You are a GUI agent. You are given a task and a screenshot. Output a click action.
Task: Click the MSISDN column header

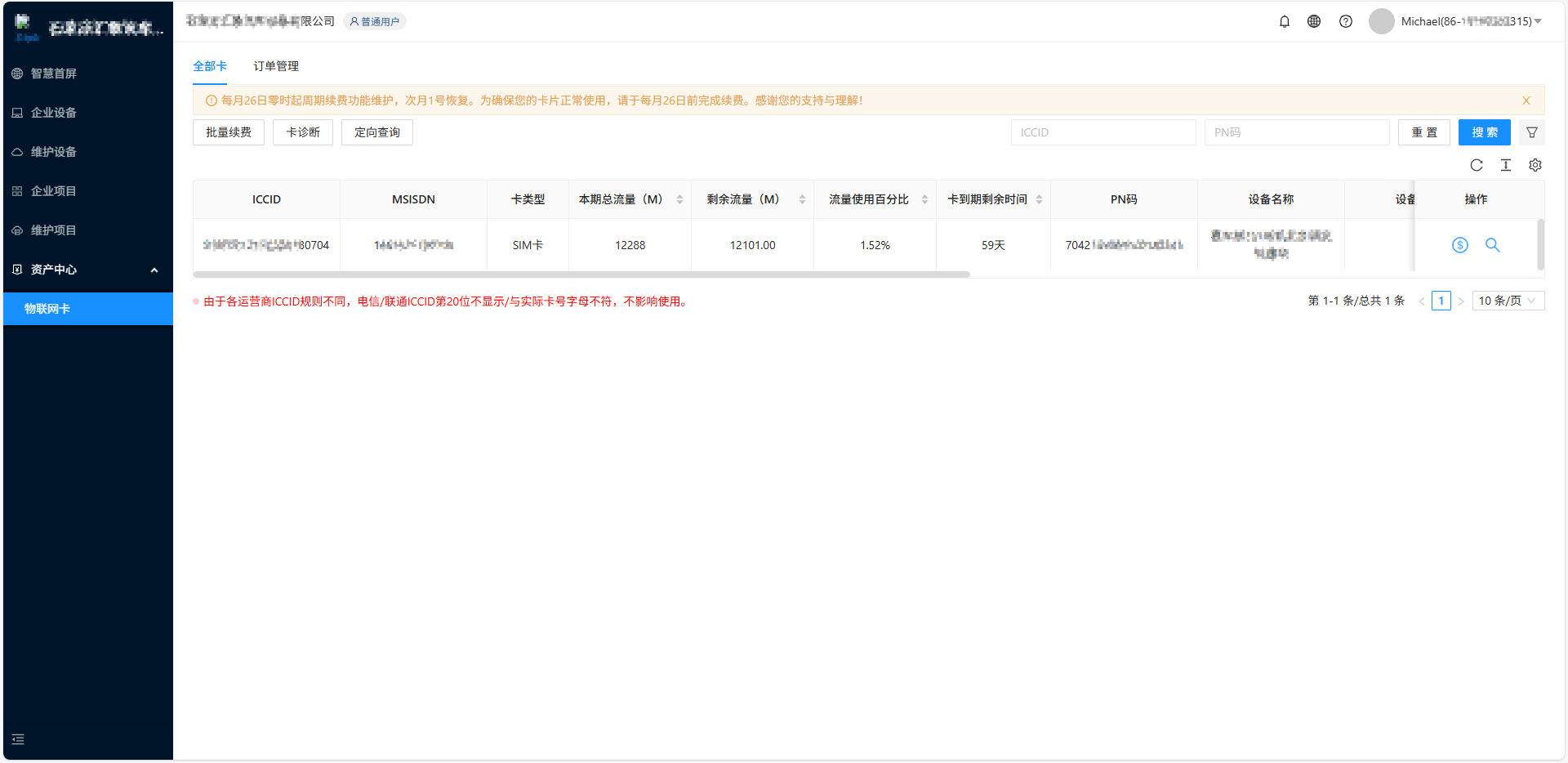(x=414, y=199)
